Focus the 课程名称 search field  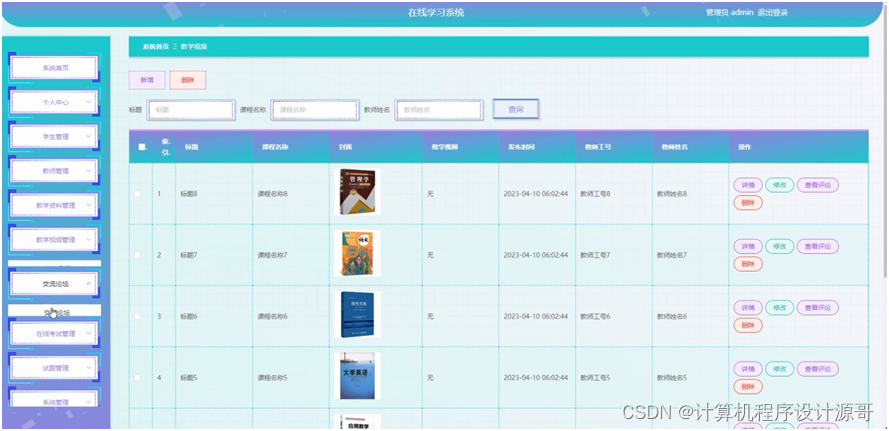coord(315,109)
